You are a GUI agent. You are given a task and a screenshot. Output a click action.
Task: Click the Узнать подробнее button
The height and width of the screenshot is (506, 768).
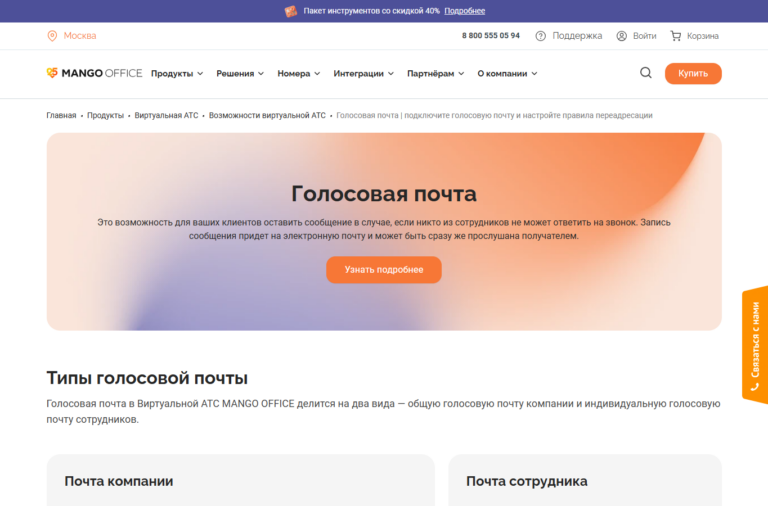pos(384,269)
